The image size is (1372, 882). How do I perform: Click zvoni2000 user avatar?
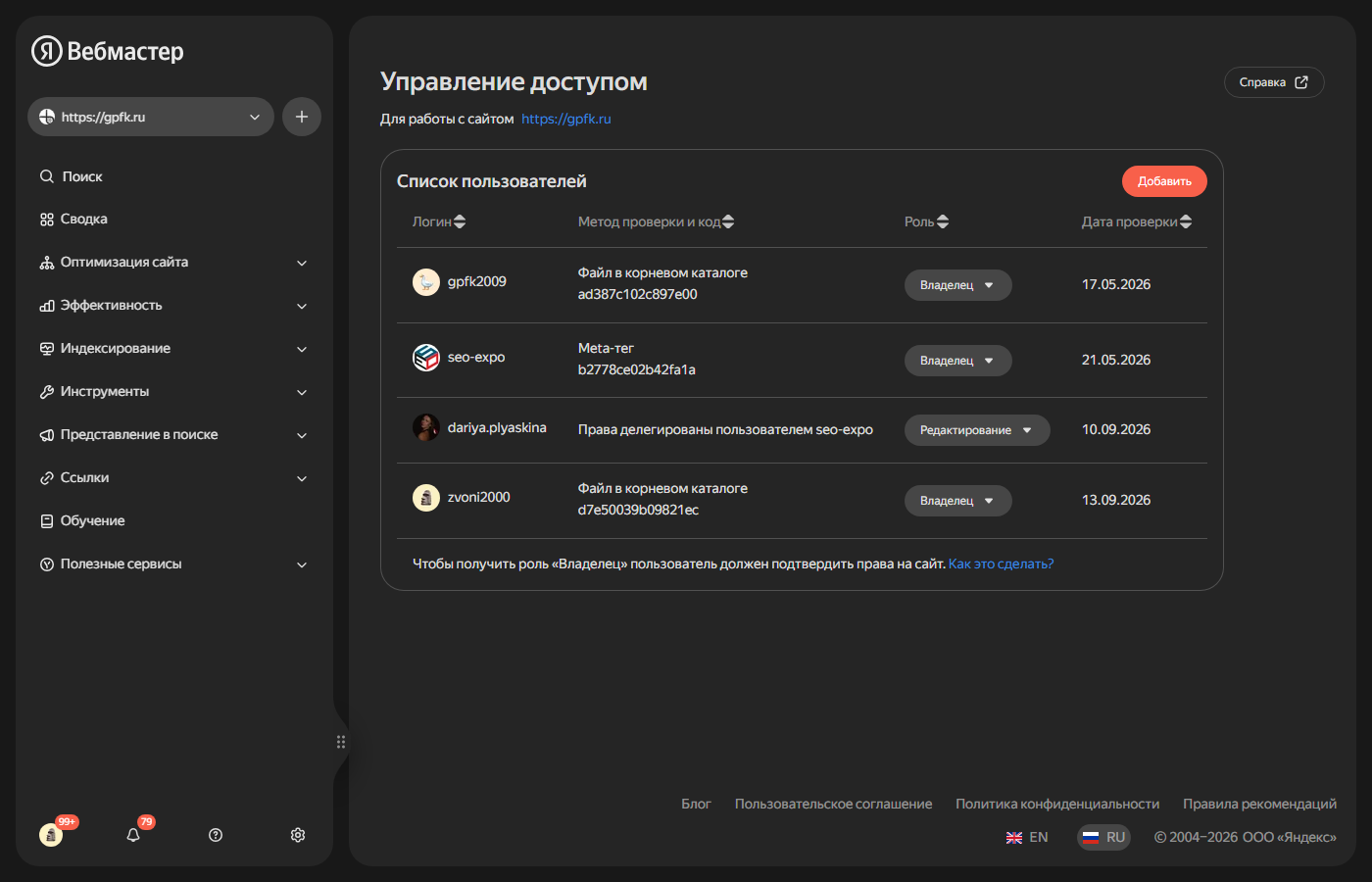click(426, 498)
